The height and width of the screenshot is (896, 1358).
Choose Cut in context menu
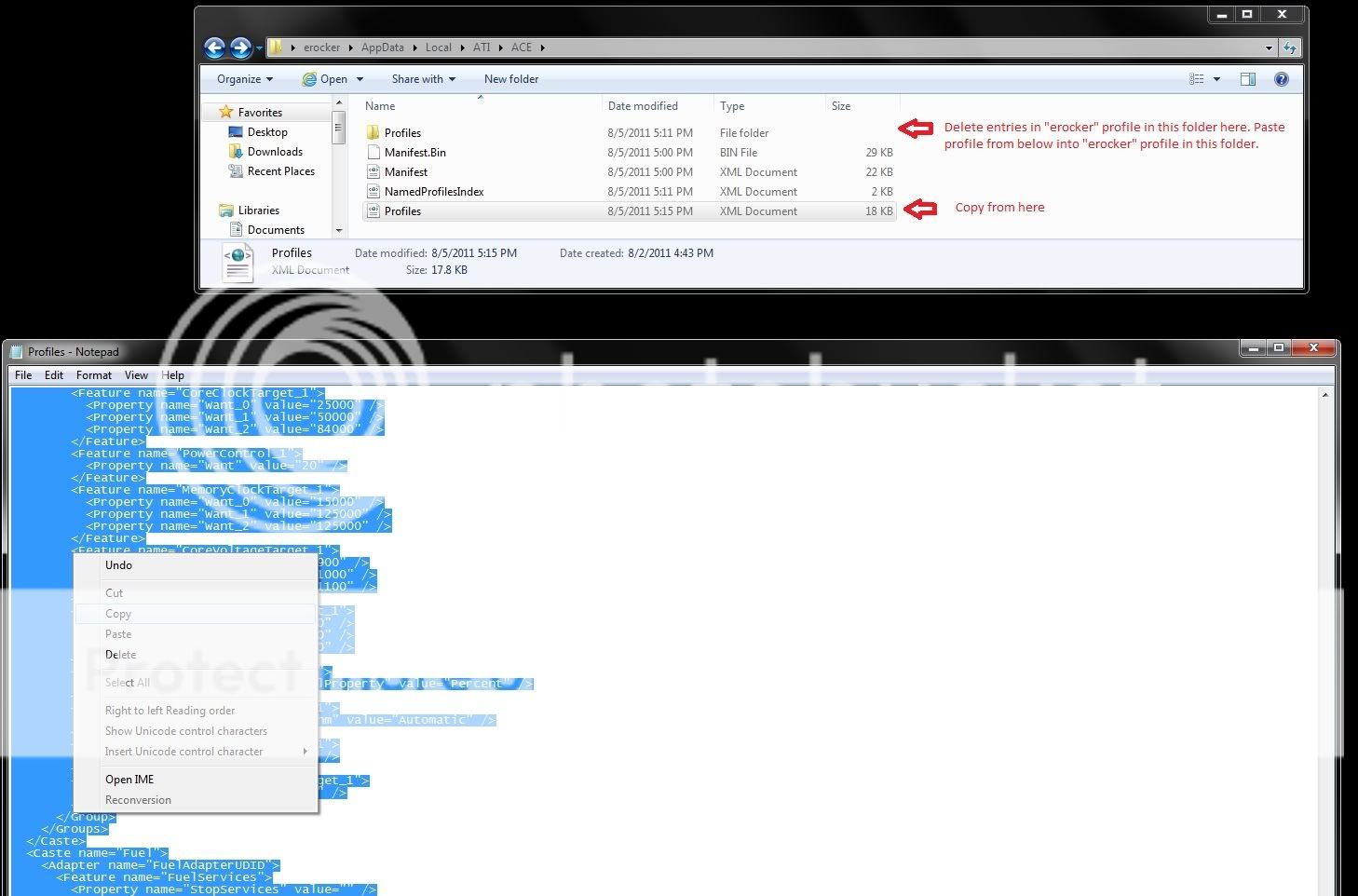click(x=195, y=593)
